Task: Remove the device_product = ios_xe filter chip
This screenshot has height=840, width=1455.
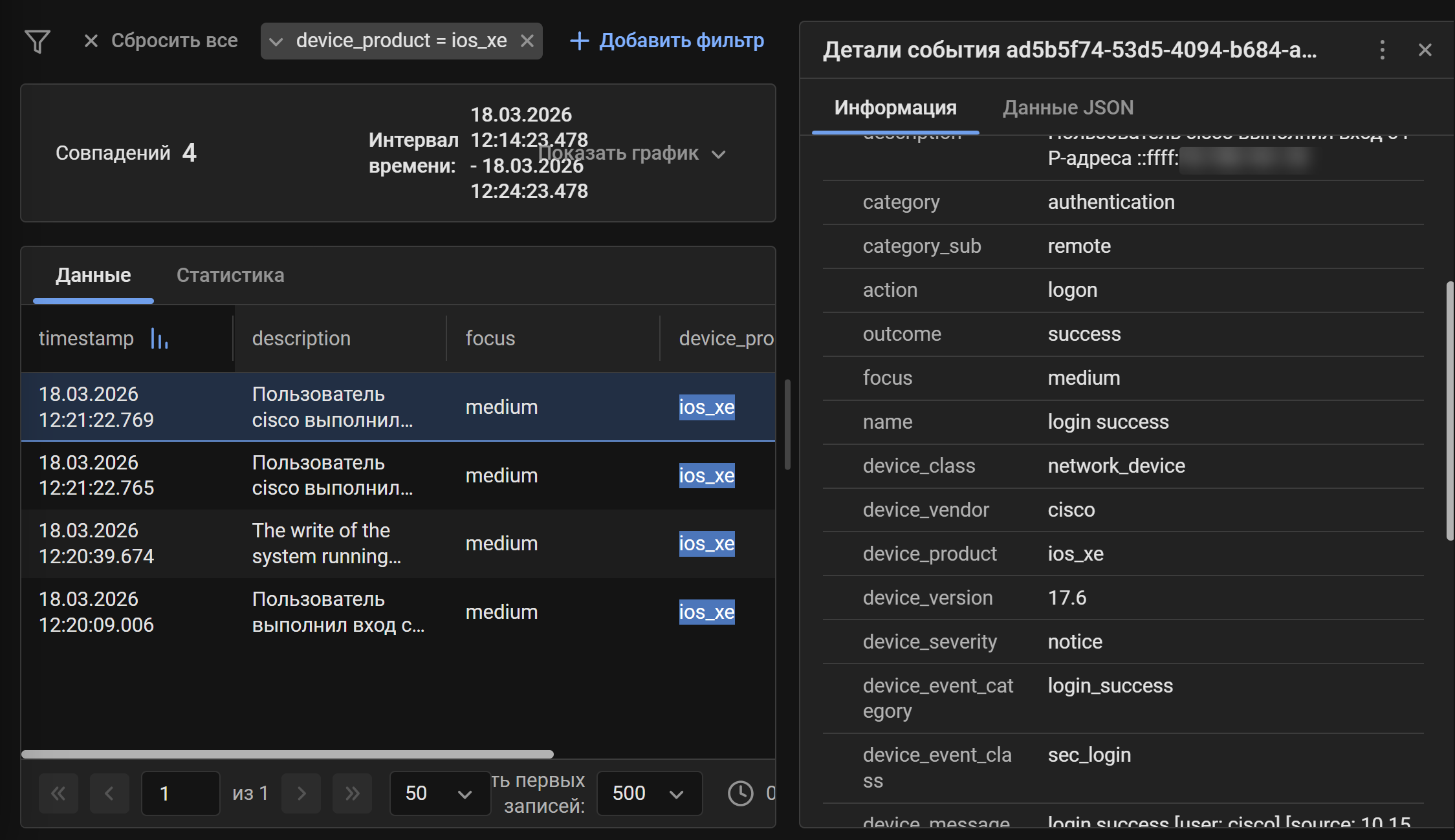Action: (527, 40)
